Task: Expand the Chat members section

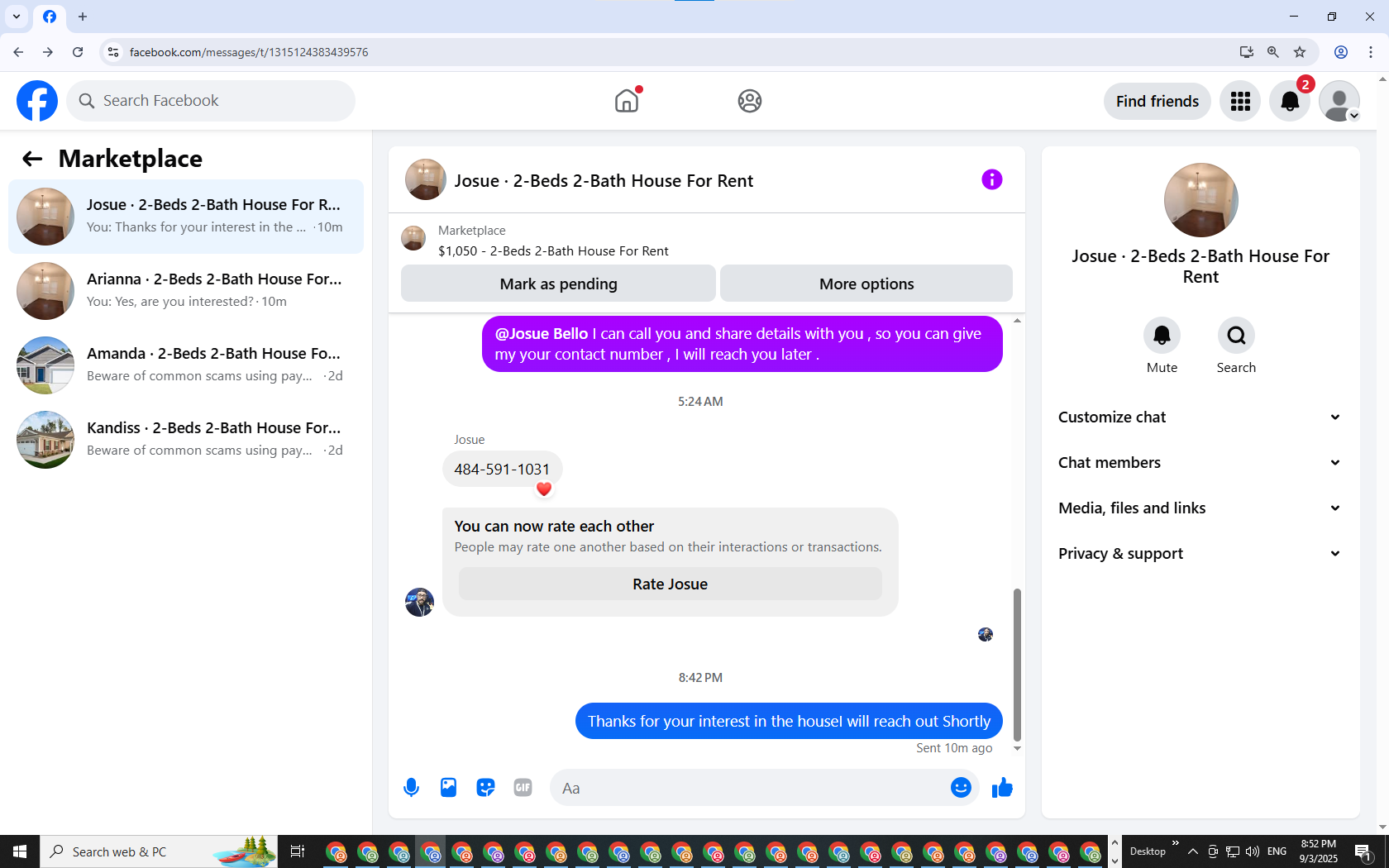Action: click(1199, 463)
